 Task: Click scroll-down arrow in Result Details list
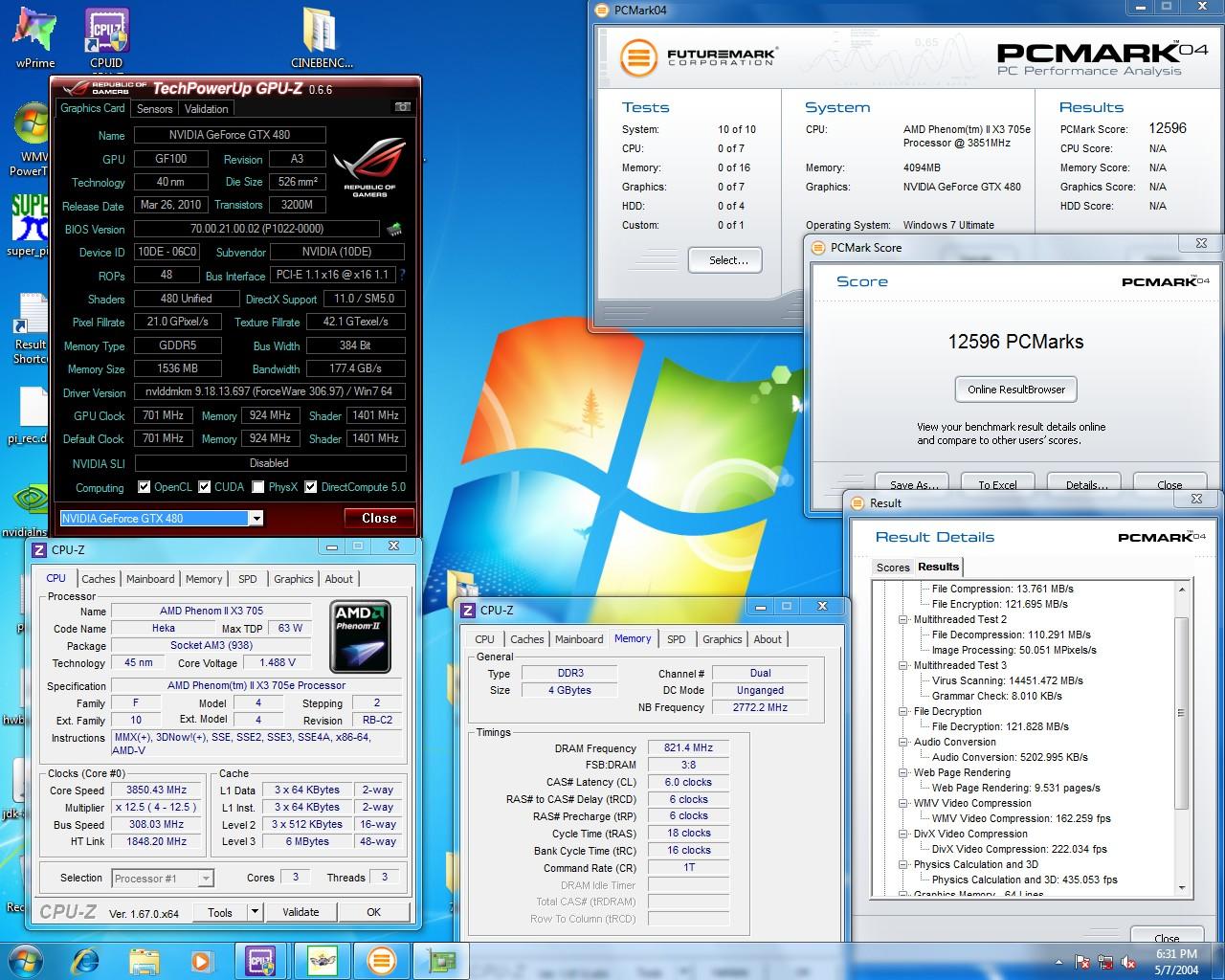click(x=1181, y=888)
